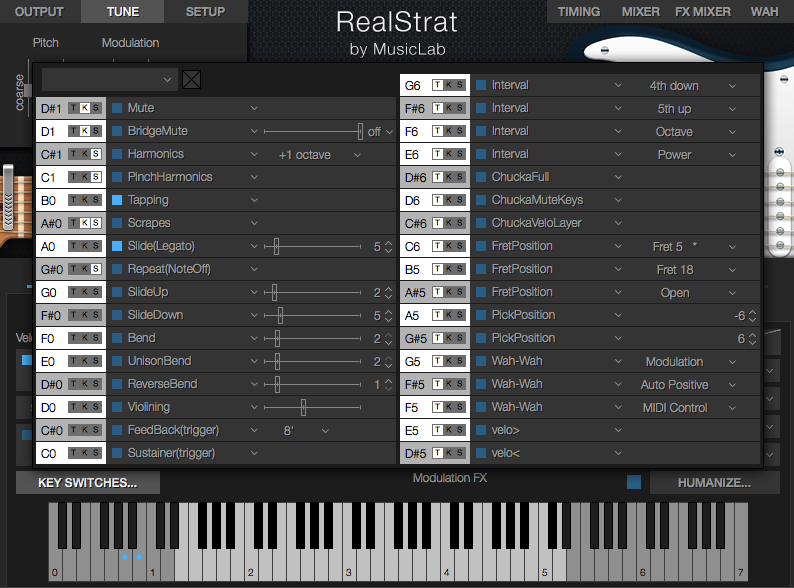
Task: Click T mode button on C6 row
Action: tap(437, 246)
